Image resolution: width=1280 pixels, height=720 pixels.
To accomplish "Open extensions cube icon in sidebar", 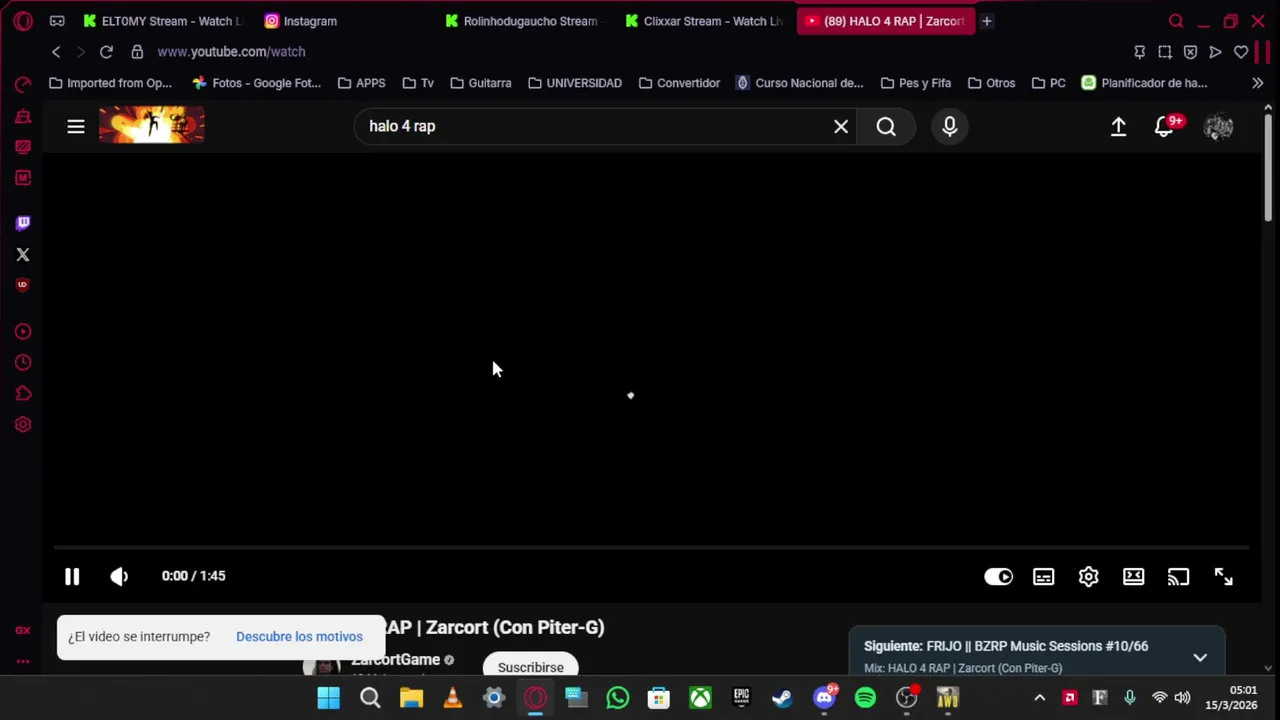I will pos(23,394).
